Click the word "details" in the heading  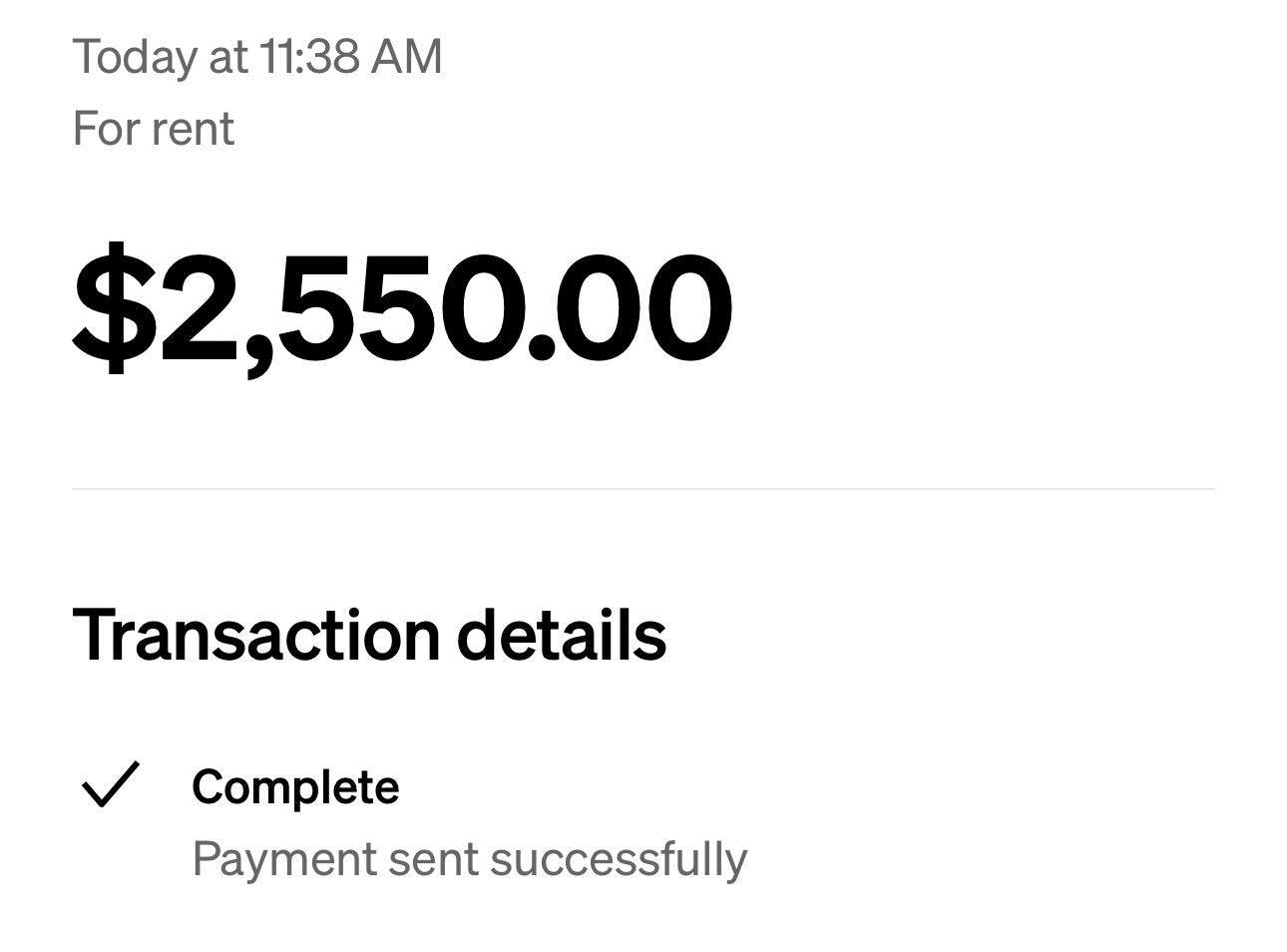click(x=562, y=635)
